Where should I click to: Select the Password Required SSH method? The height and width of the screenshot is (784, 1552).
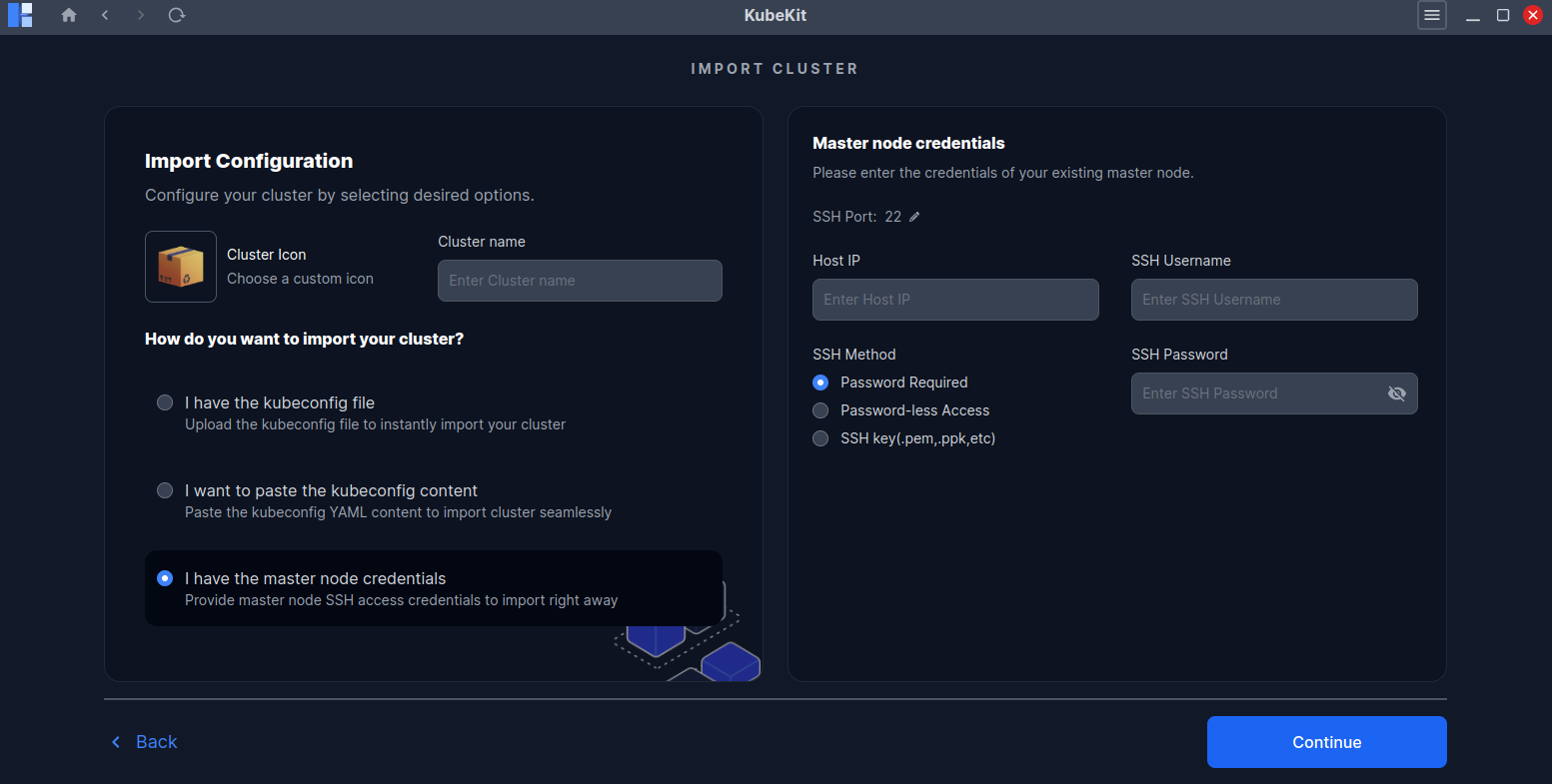tap(820, 383)
